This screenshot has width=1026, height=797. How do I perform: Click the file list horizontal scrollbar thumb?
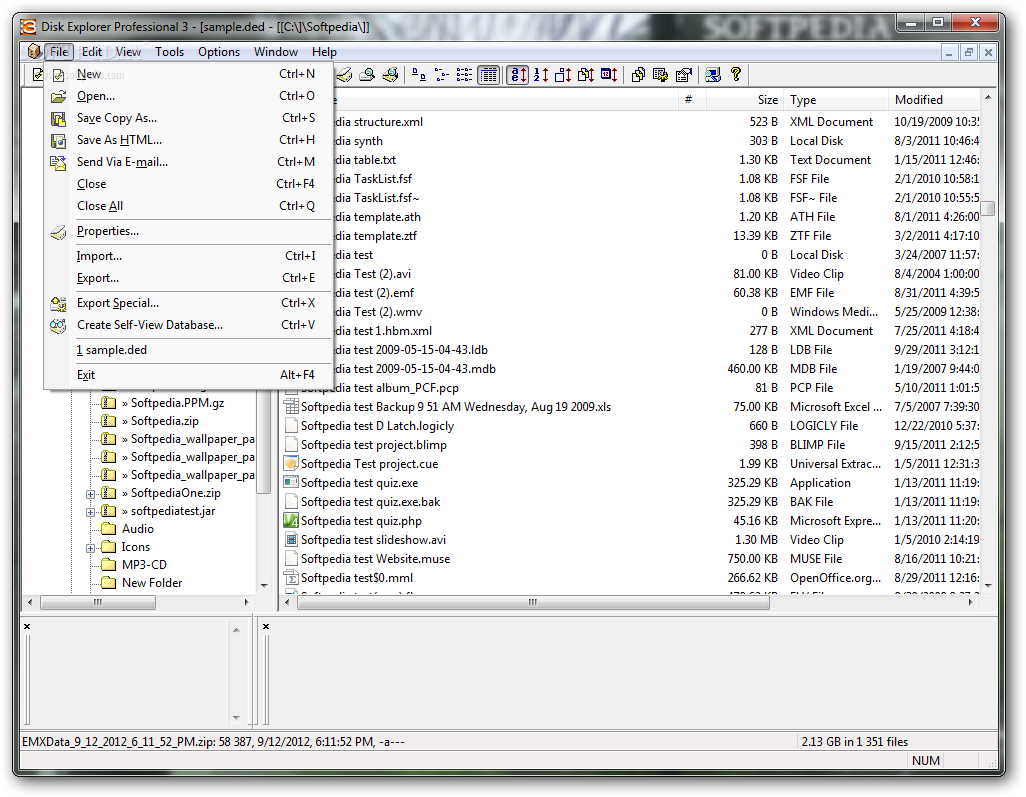[533, 603]
